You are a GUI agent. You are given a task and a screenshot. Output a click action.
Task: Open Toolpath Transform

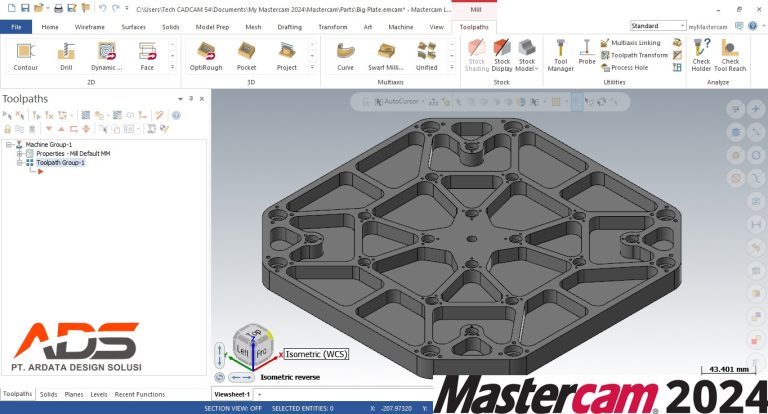(x=634, y=55)
